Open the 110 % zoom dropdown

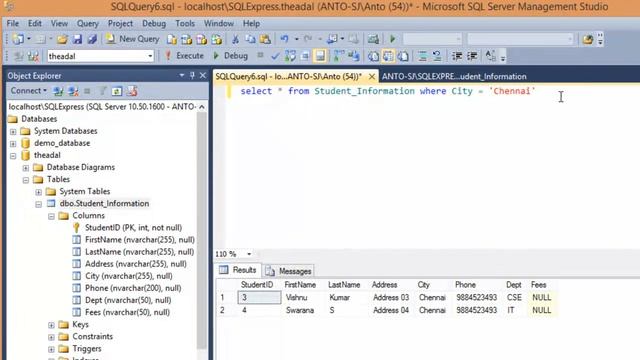click(249, 254)
